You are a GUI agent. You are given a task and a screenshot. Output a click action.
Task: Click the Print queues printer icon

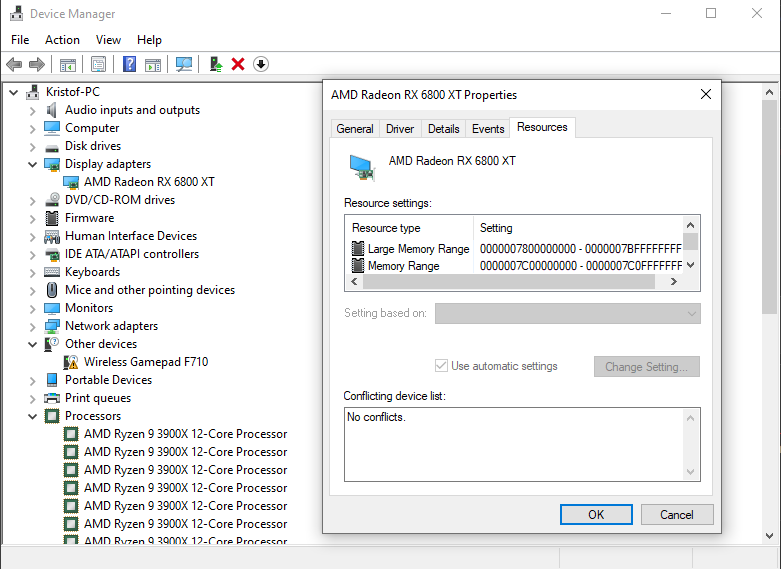tap(52, 398)
